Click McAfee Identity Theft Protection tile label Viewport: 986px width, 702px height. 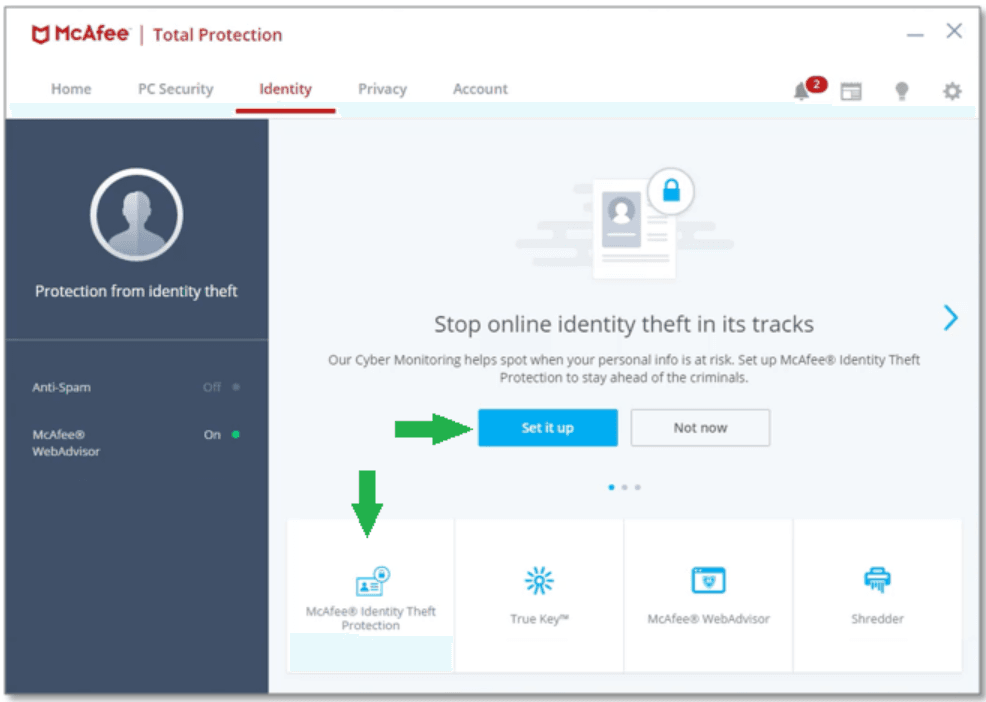click(370, 618)
